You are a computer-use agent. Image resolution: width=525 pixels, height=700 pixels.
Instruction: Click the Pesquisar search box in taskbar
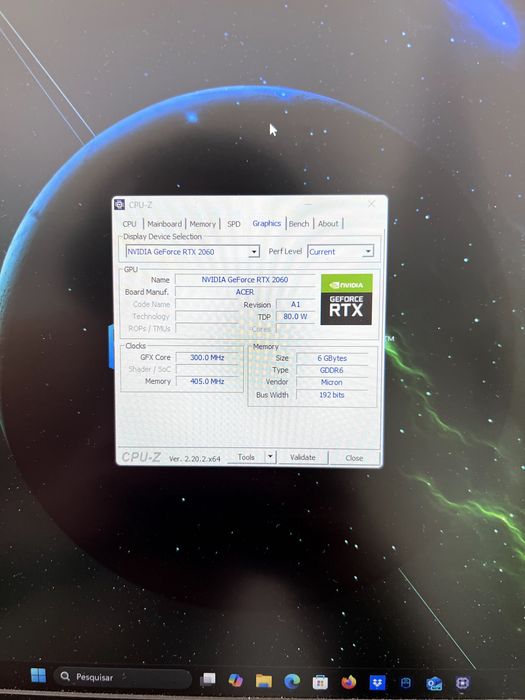click(x=123, y=678)
